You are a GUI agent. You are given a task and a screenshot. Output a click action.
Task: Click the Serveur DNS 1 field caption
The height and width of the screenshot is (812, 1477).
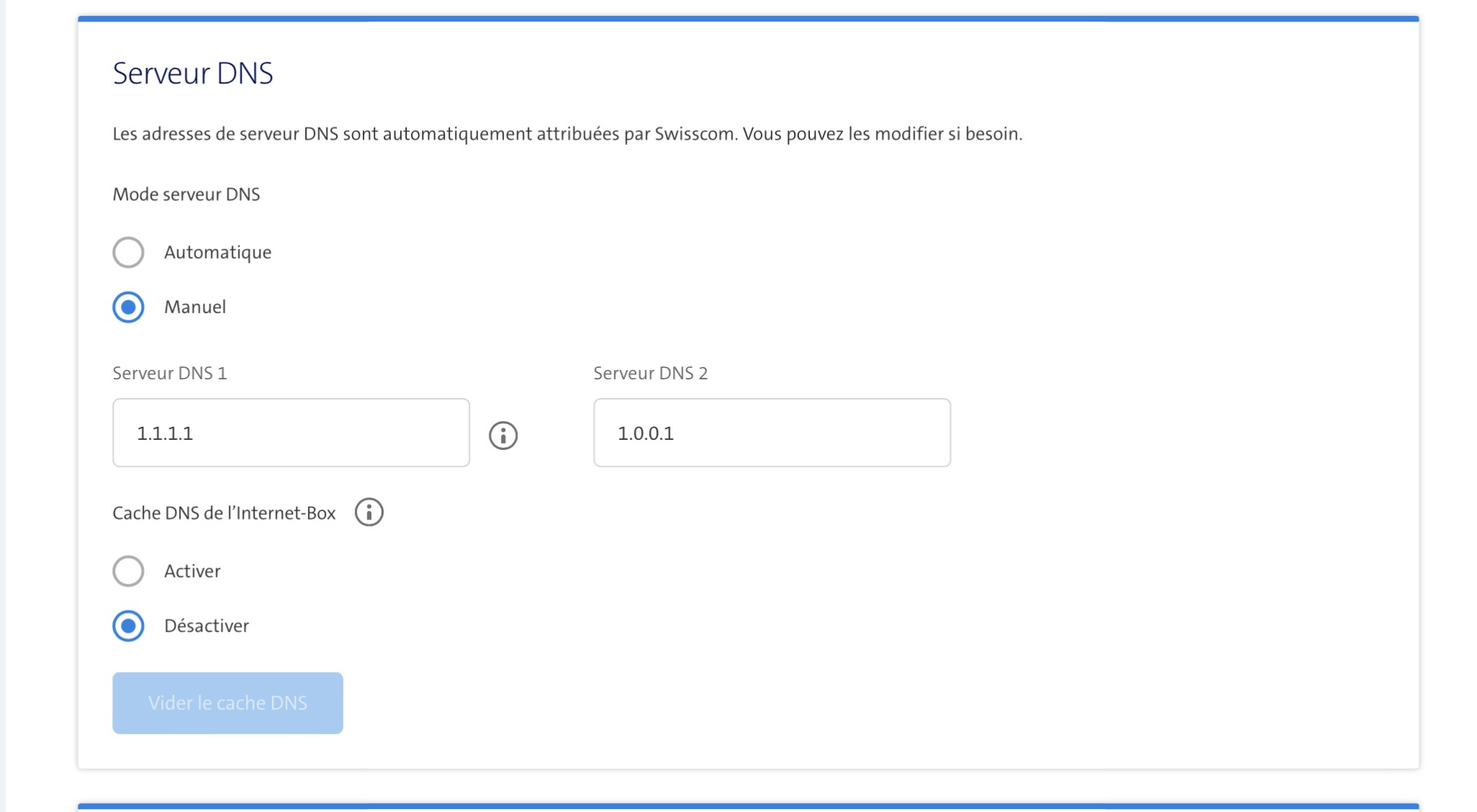pyautogui.click(x=169, y=373)
